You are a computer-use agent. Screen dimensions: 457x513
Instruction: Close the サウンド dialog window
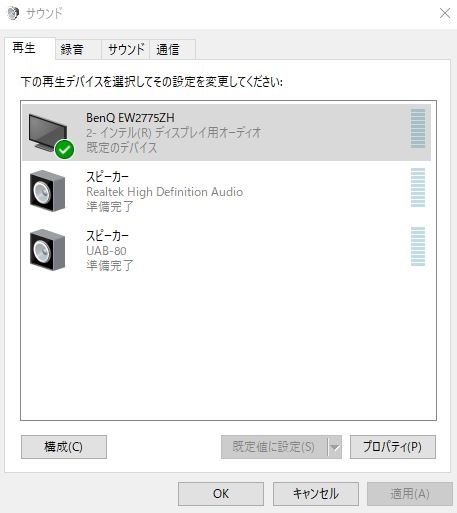point(445,14)
